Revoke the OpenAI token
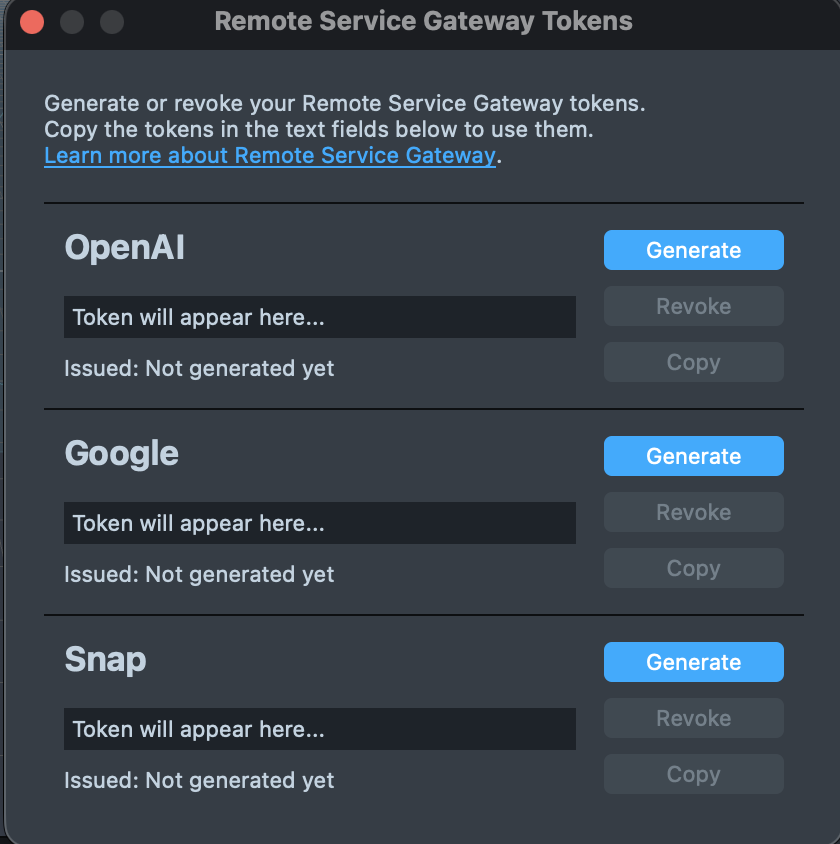 coord(693,306)
